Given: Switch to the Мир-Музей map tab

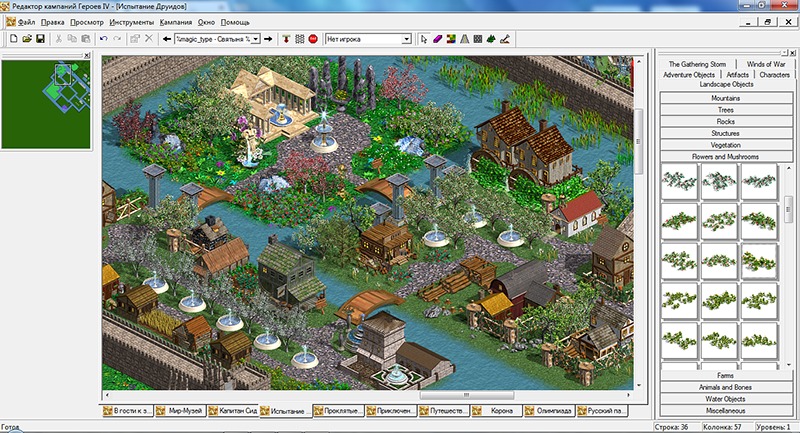Looking at the screenshot, I should 180,411.
